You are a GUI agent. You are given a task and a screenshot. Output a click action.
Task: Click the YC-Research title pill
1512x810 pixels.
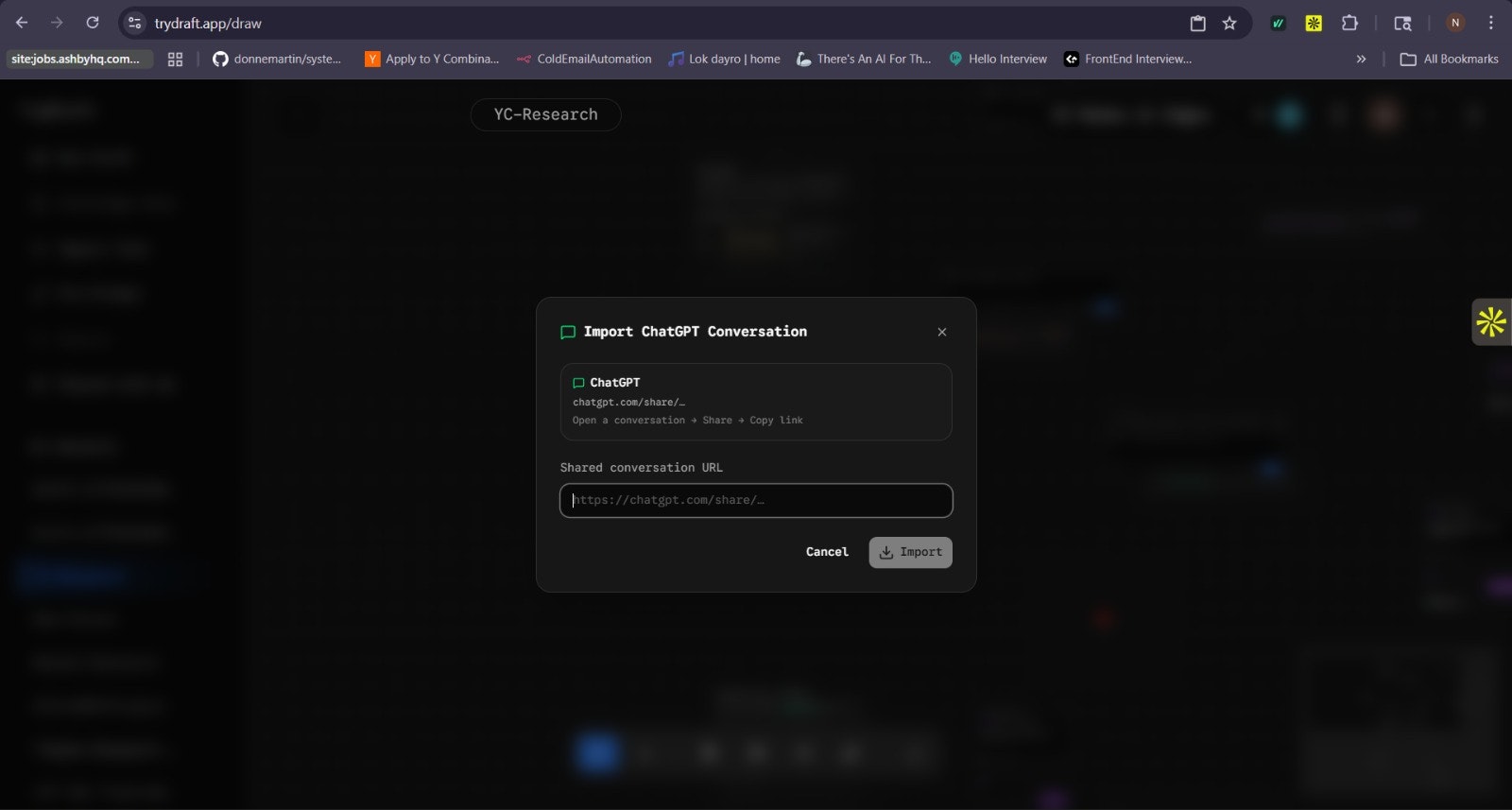[545, 114]
